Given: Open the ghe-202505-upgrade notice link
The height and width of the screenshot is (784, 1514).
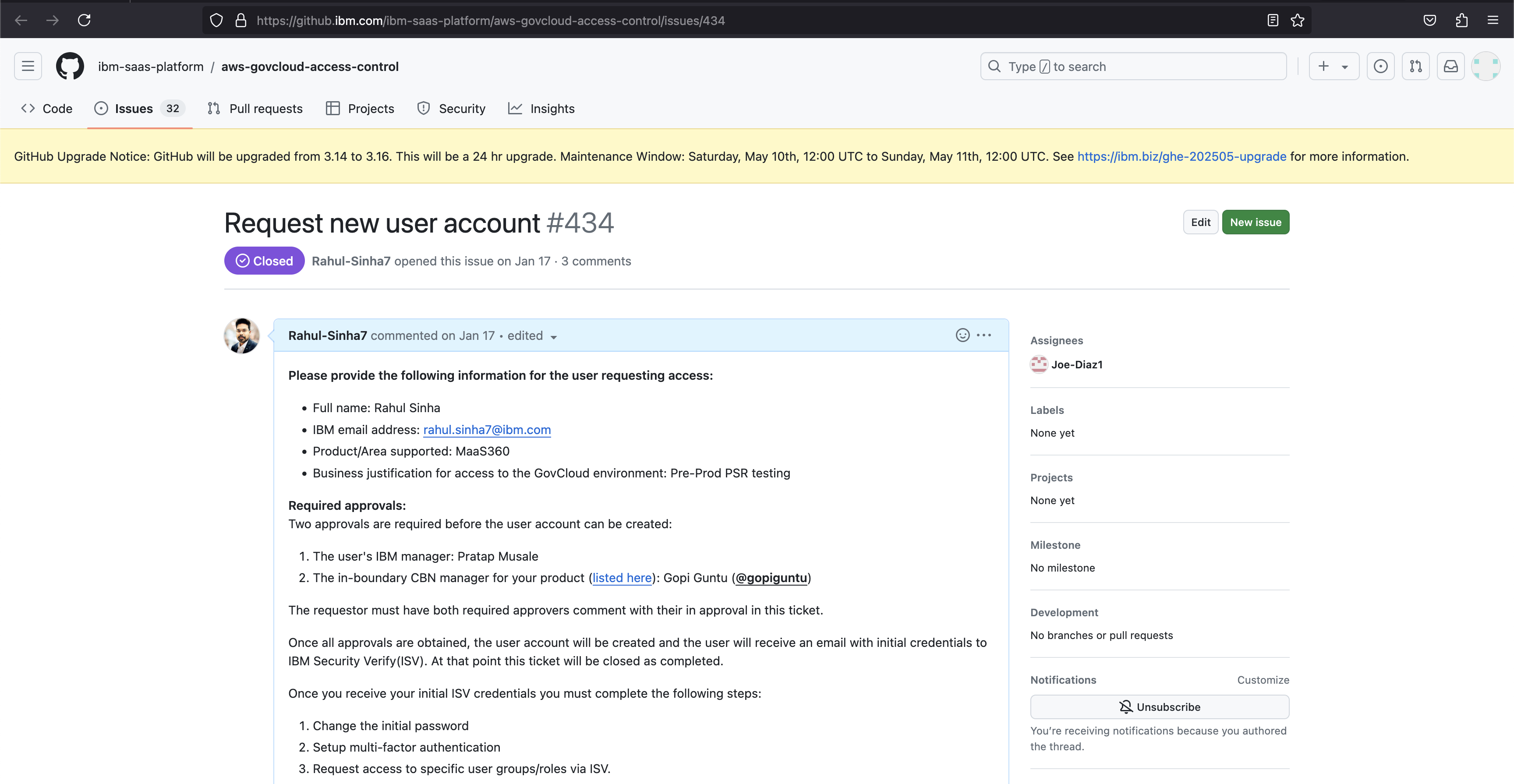Looking at the screenshot, I should click(1182, 156).
